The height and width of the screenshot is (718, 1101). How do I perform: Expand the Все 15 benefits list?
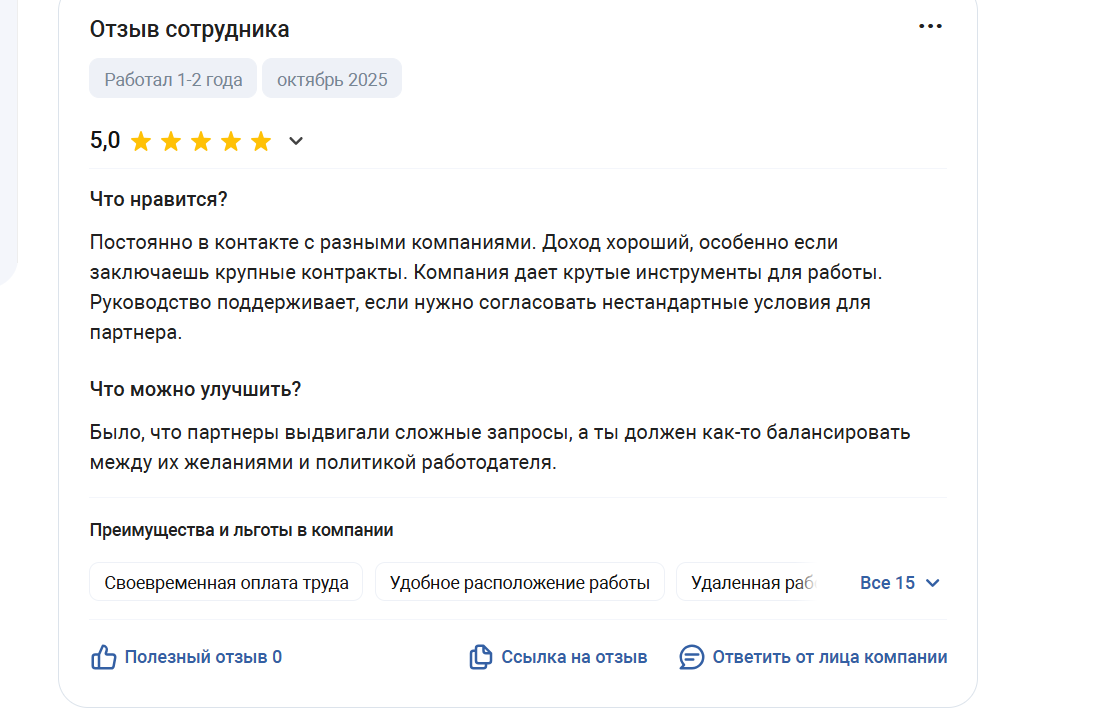pos(900,583)
